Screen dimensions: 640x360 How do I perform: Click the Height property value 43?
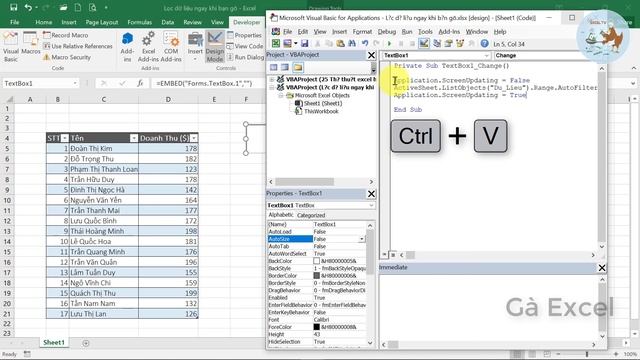[339, 334]
